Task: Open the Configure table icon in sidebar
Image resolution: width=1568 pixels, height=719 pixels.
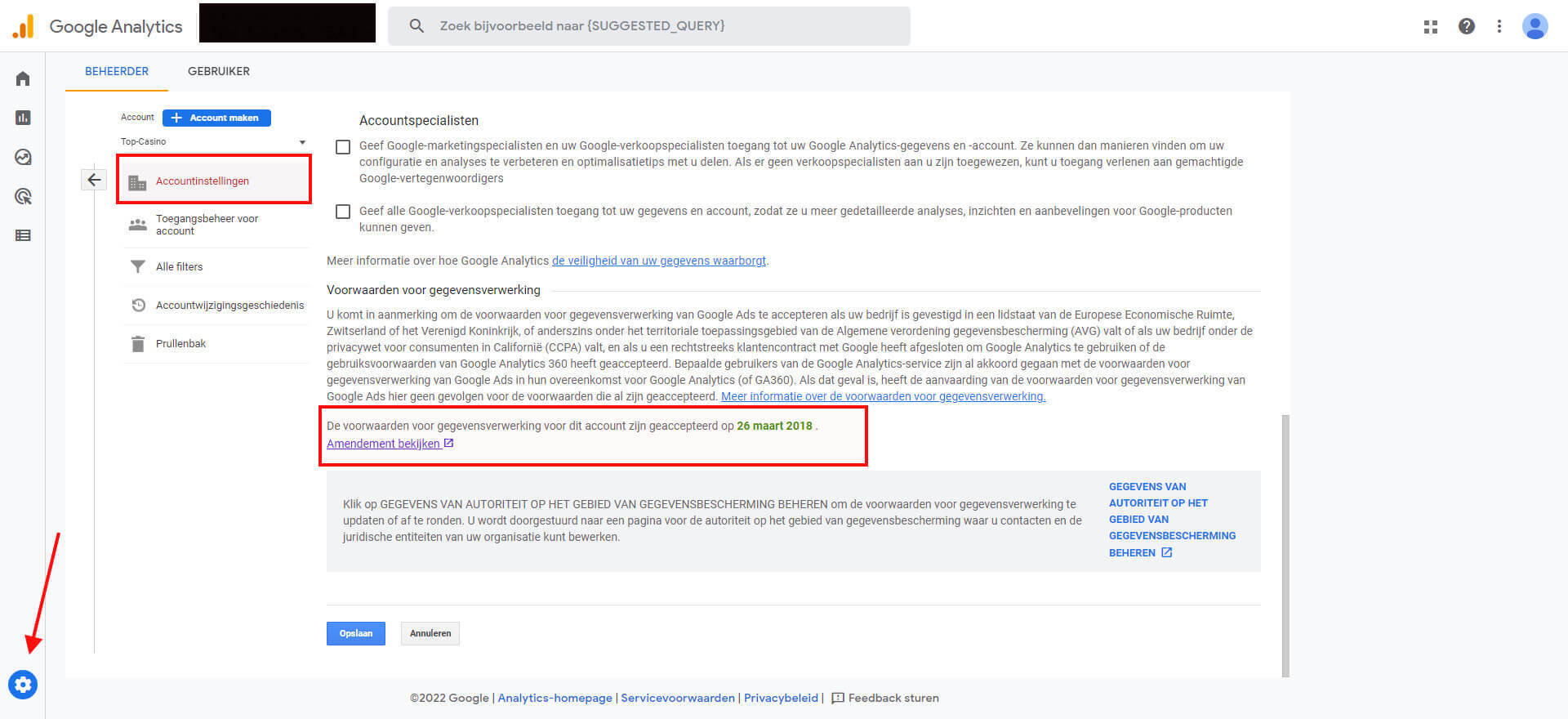Action: coord(23,235)
